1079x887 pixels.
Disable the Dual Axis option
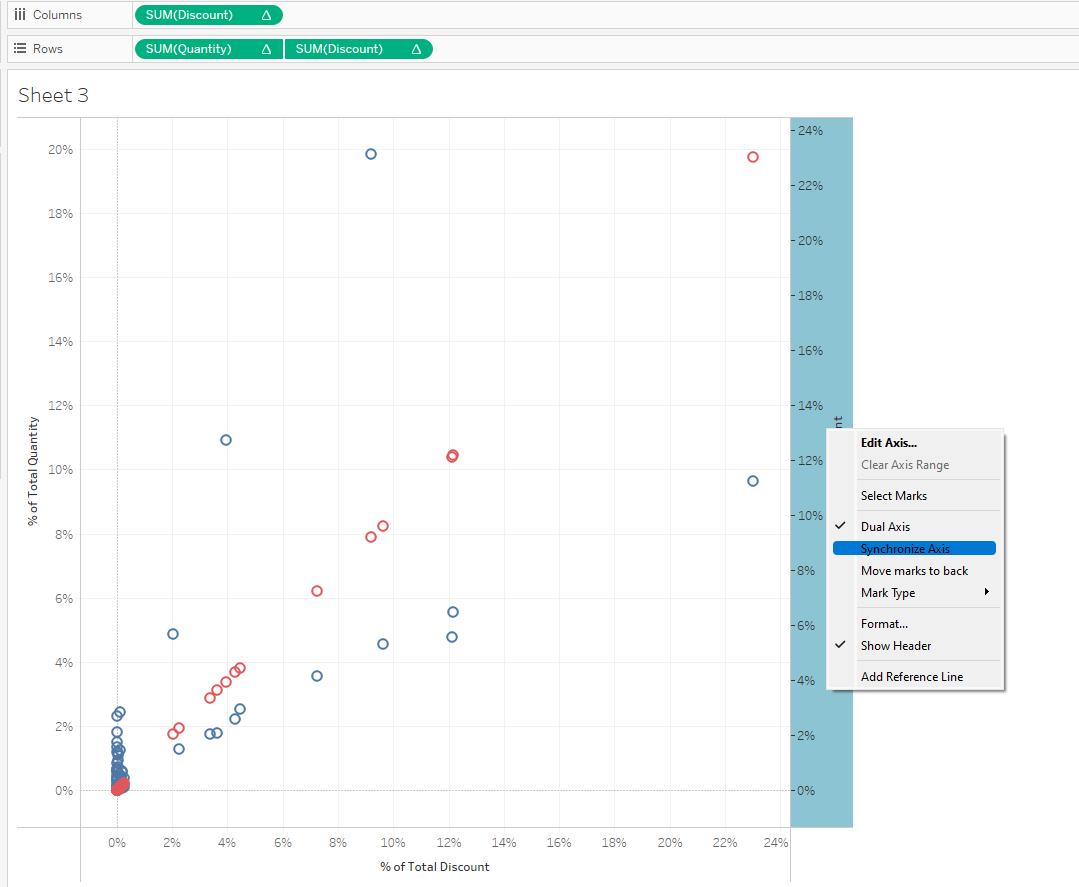coord(886,526)
